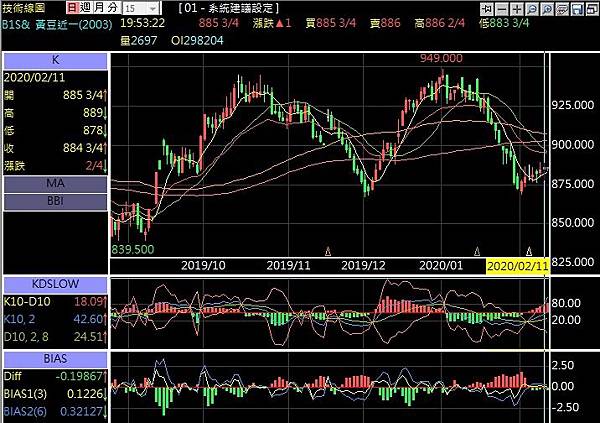Click the minus icon in the toolbar

(502, 9)
